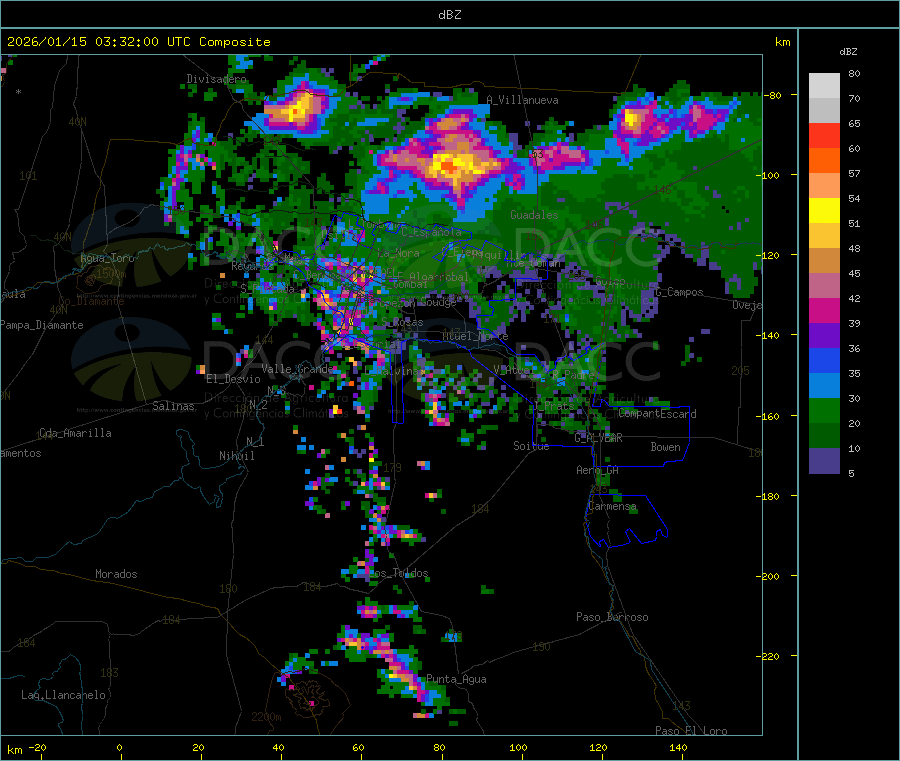Image resolution: width=900 pixels, height=761 pixels.
Task: Click the 'Paso_Barroso' map label
Action: click(x=612, y=617)
